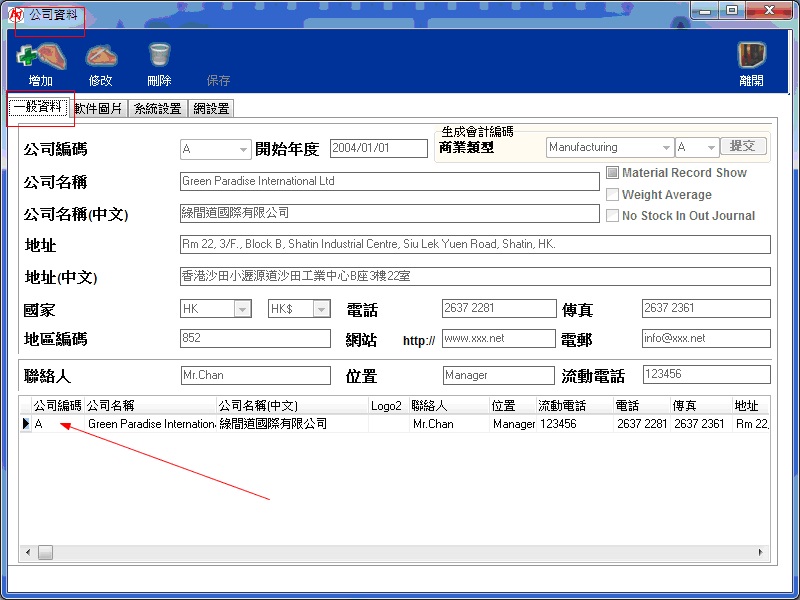Click the 聯絡人 grid column header
The width and height of the screenshot is (800, 600).
pos(449,406)
